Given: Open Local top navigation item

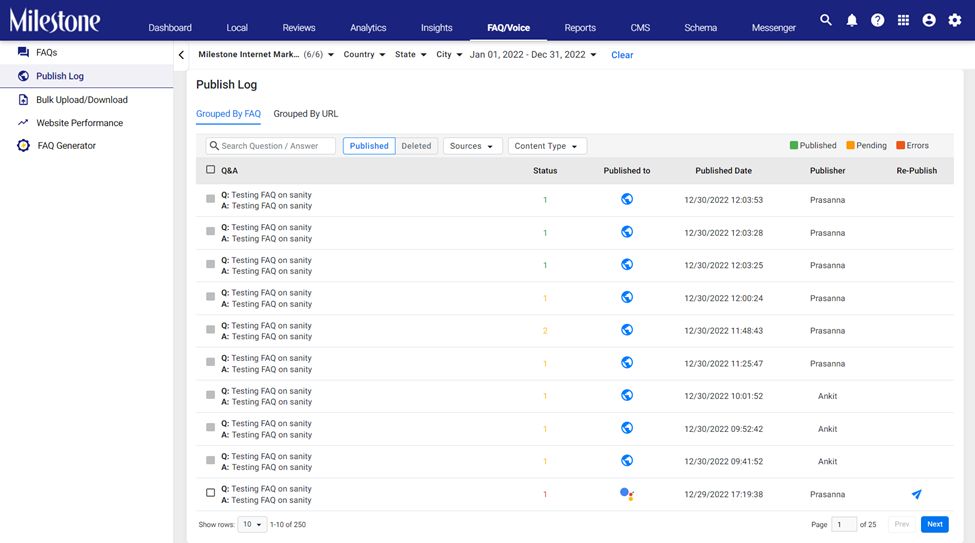Looking at the screenshot, I should (x=237, y=27).
